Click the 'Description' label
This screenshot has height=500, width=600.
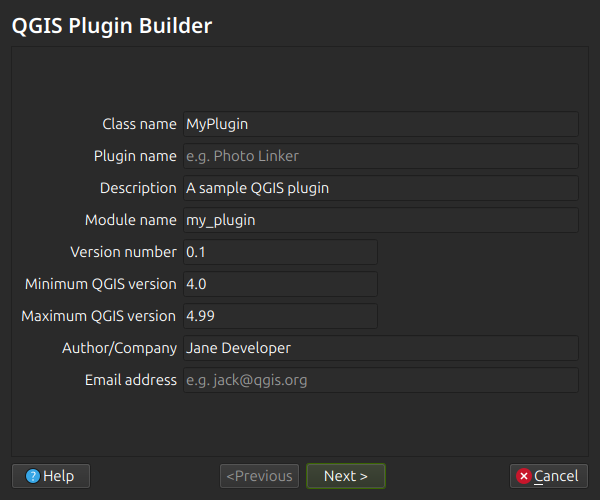point(138,188)
